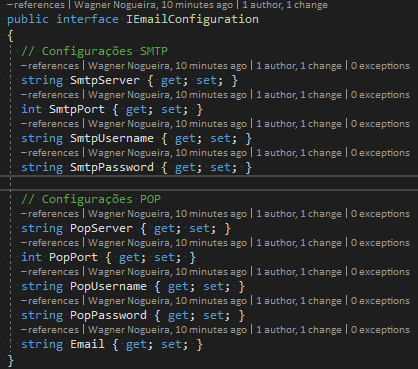Open '0 exceptions' CodeLens above PopServer
418x369 pixels.
(x=380, y=214)
